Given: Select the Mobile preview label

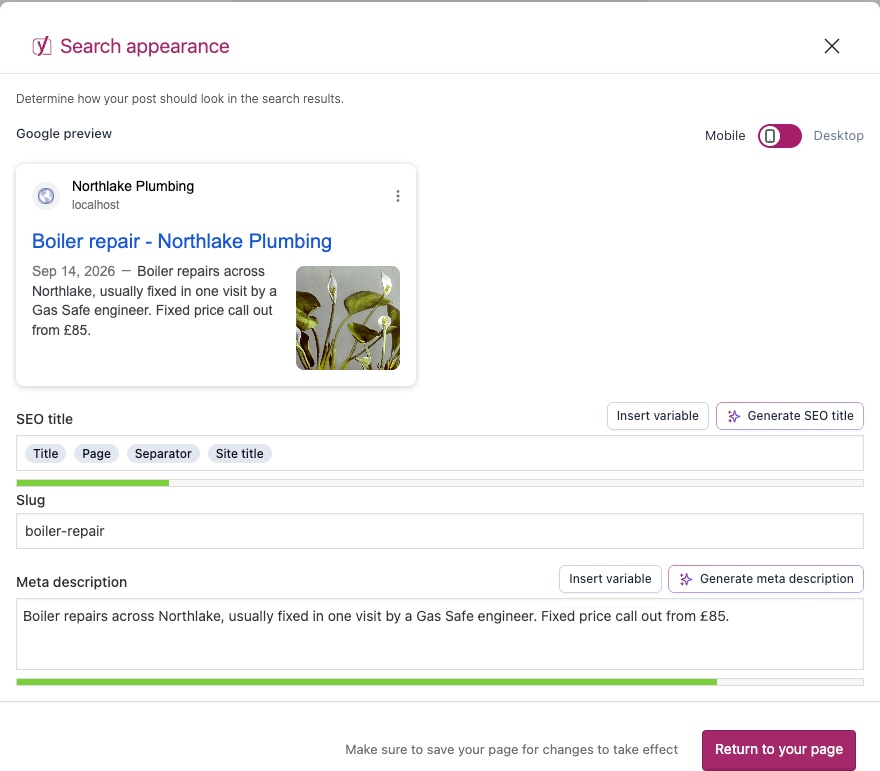Looking at the screenshot, I should (725, 136).
